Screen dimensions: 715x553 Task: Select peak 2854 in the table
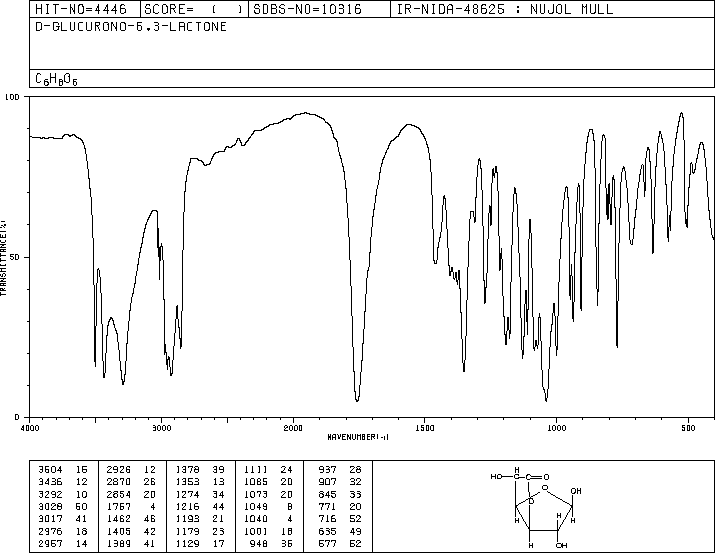click(119, 494)
